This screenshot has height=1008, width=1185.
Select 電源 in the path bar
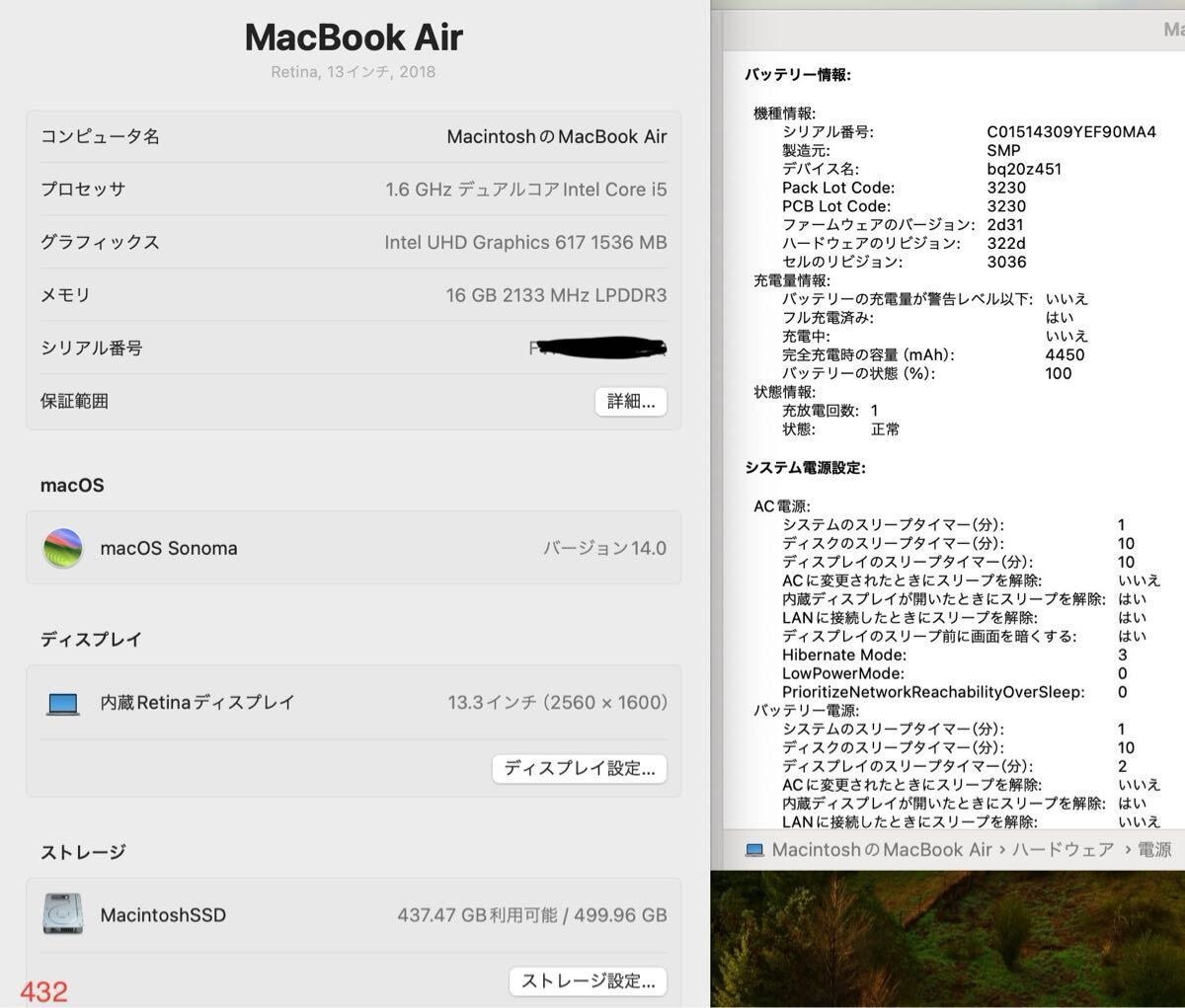pos(1154,850)
